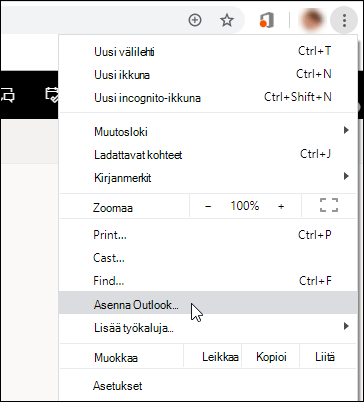
Task: Click the install app plus icon in address bar
Action: [195, 20]
